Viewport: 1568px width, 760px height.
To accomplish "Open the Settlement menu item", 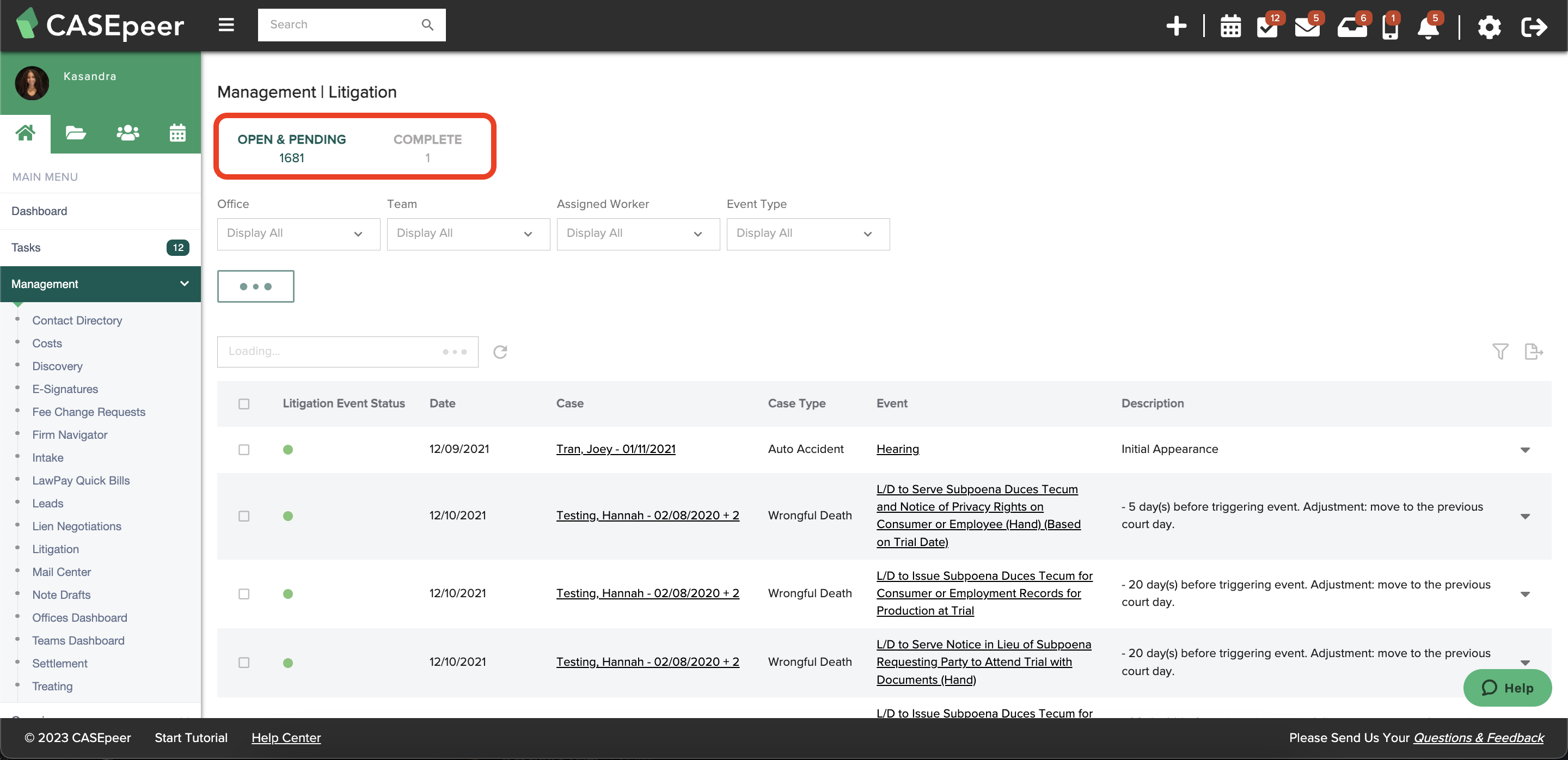I will point(60,664).
